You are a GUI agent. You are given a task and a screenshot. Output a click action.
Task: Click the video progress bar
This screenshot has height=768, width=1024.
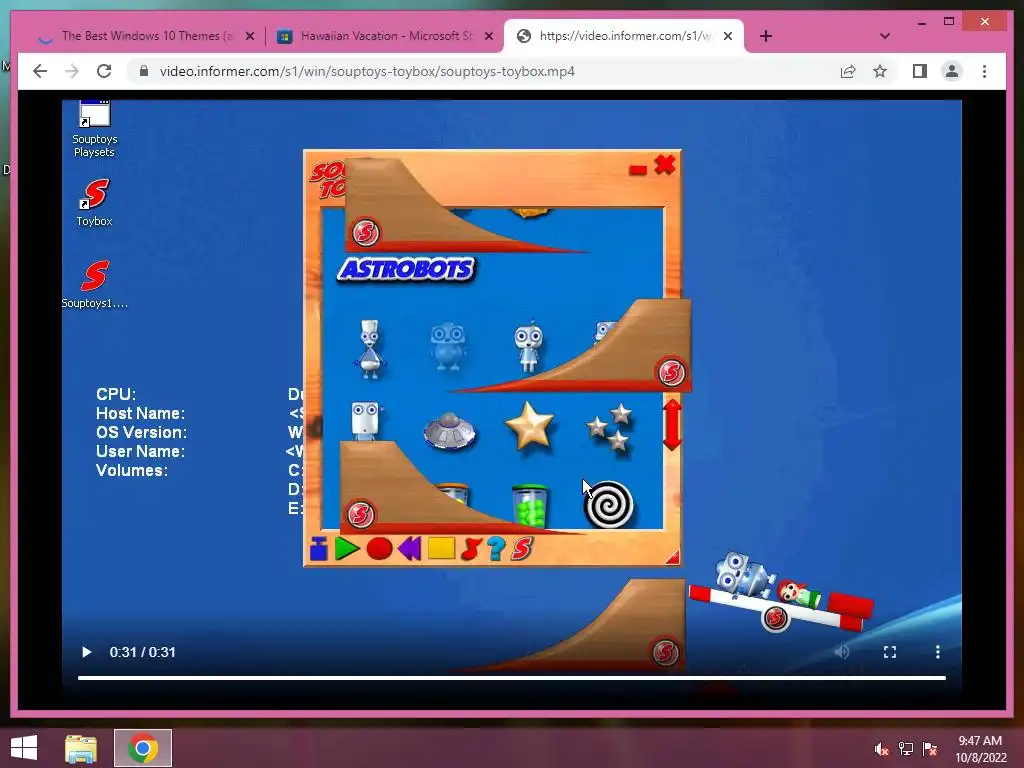tap(511, 678)
